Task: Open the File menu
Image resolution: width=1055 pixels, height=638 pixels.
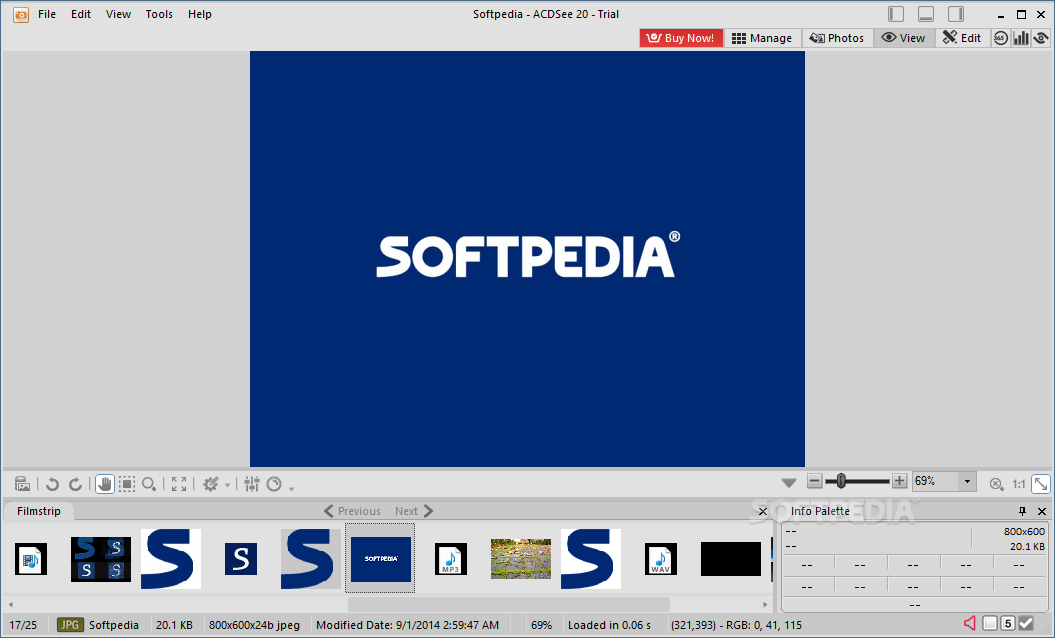Action: (47, 14)
